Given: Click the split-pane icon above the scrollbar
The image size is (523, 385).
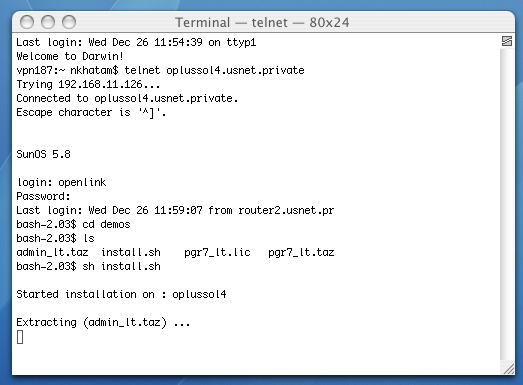Looking at the screenshot, I should [507, 41].
